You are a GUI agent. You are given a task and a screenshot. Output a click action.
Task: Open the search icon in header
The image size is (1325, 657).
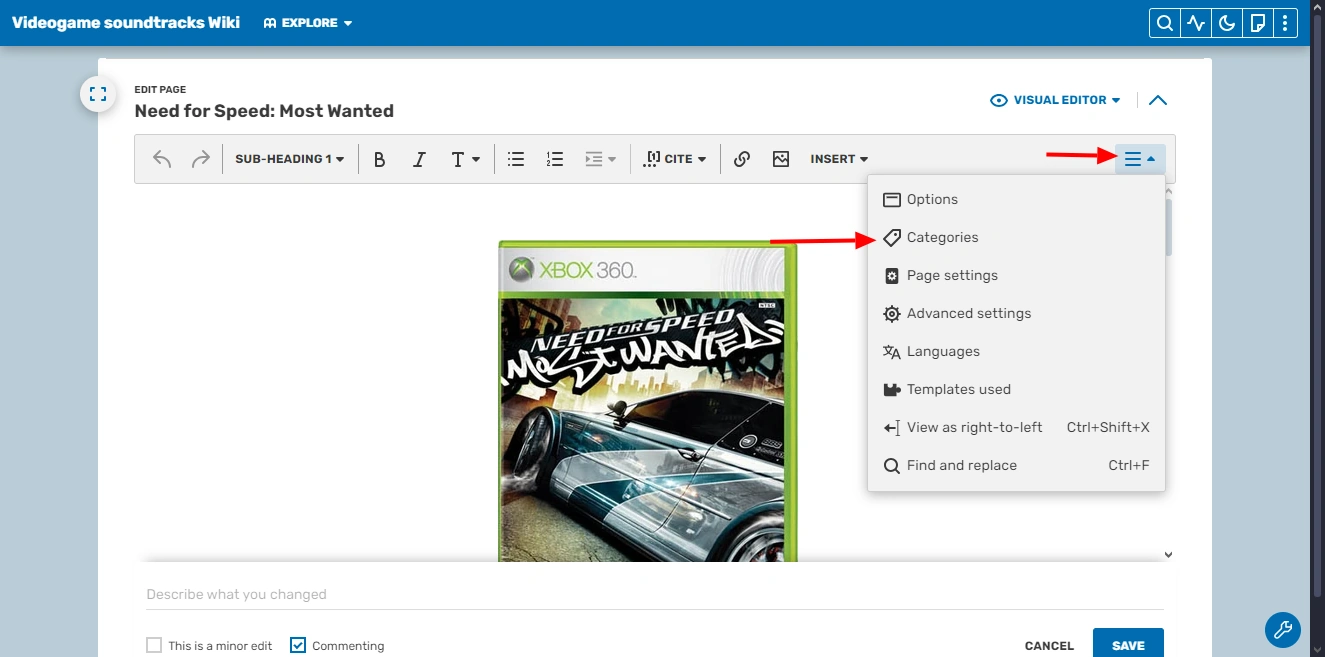tap(1164, 23)
